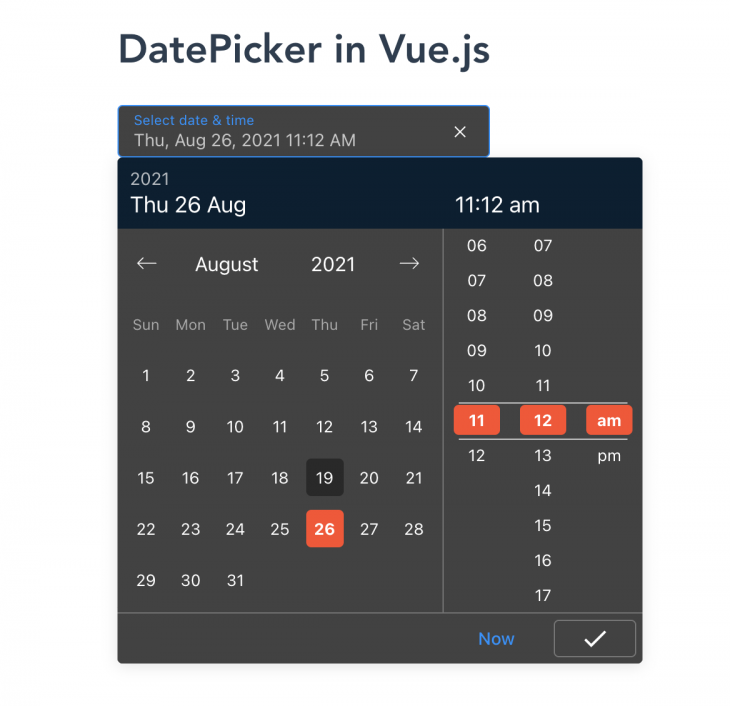Open the Thu 26 Aug header date

click(188, 205)
